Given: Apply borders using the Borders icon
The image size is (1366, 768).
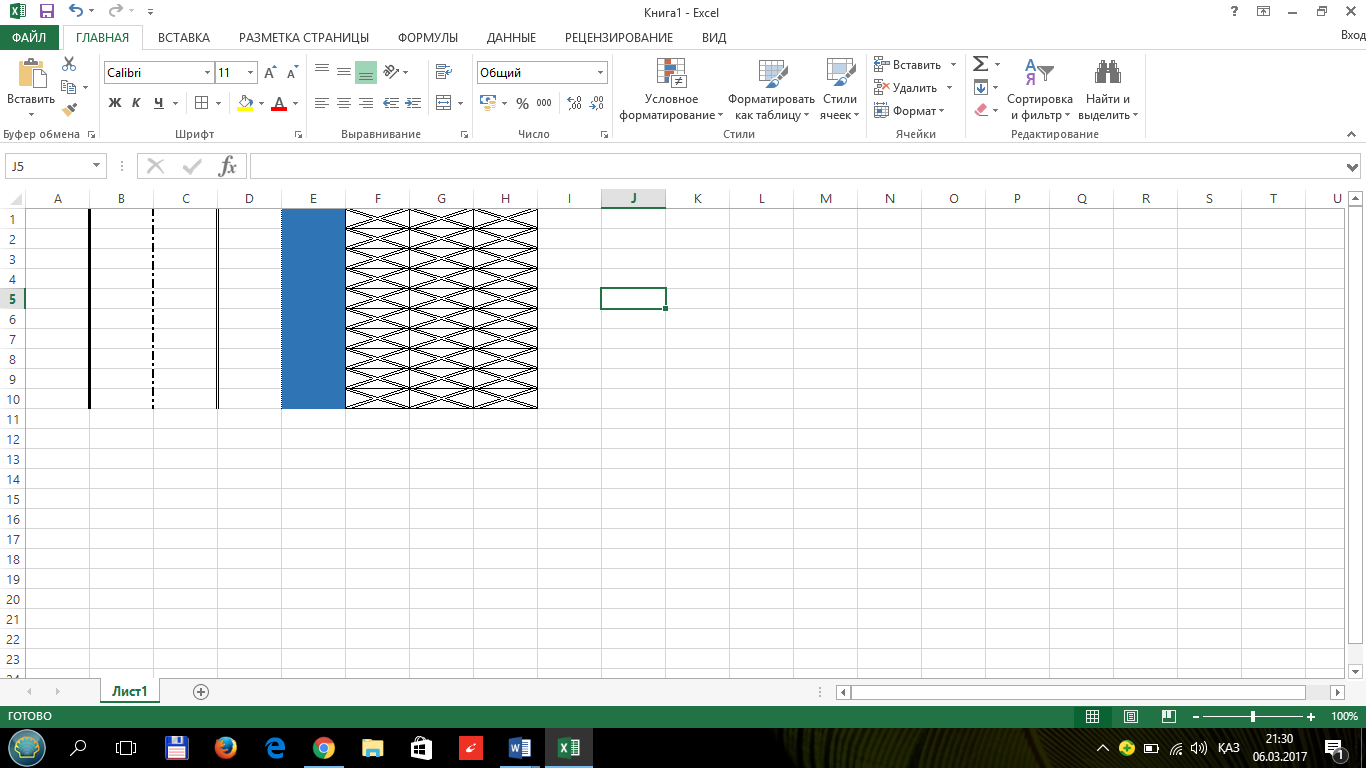Looking at the screenshot, I should (201, 103).
